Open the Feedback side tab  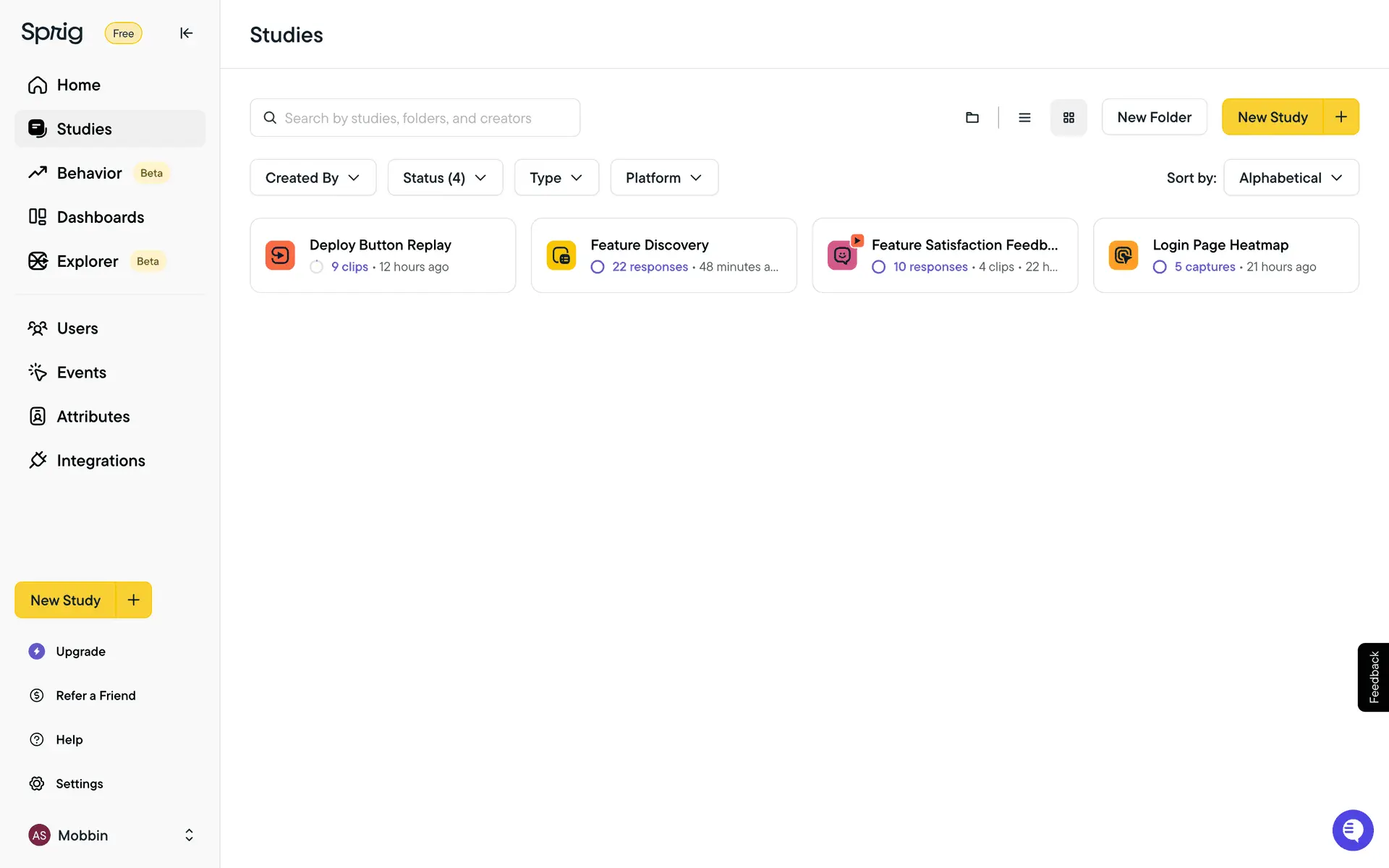click(x=1373, y=677)
